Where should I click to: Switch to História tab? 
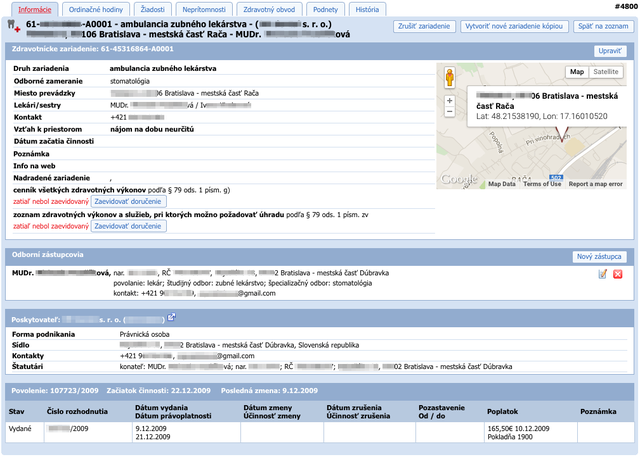click(367, 9)
